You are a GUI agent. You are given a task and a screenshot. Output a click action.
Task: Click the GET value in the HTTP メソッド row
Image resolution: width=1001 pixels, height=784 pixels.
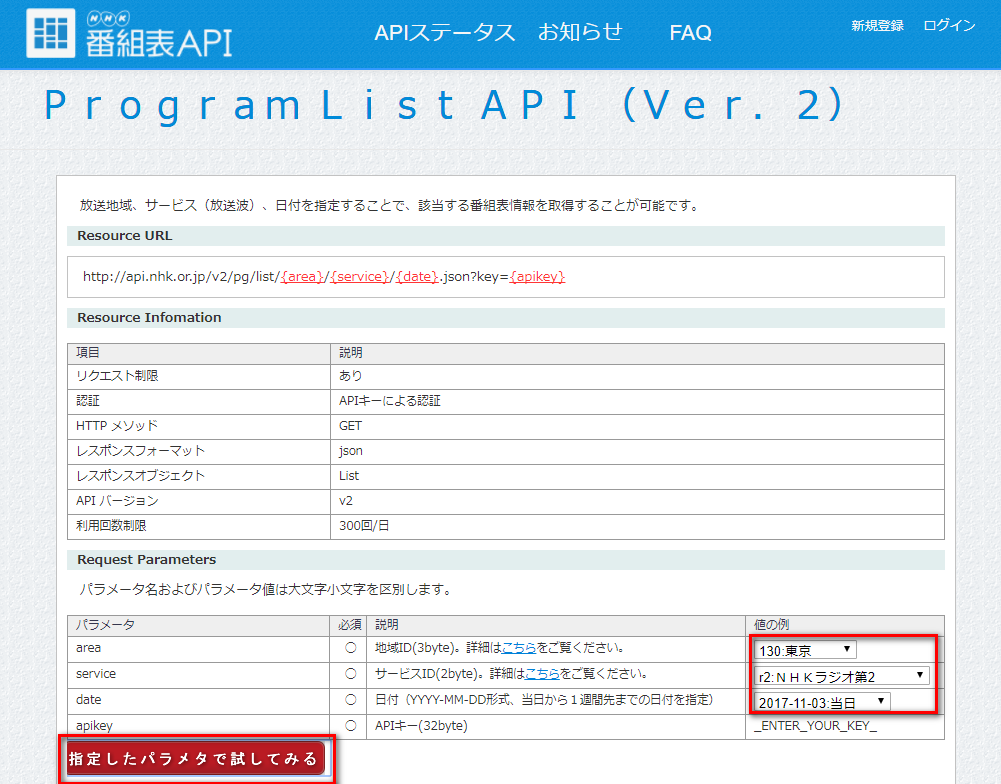(352, 425)
